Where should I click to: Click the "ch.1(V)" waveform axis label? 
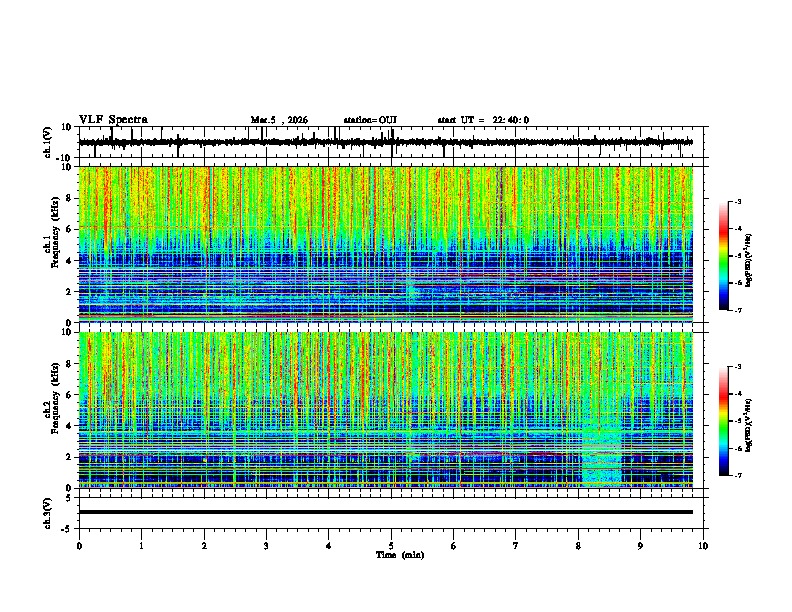[x=48, y=142]
